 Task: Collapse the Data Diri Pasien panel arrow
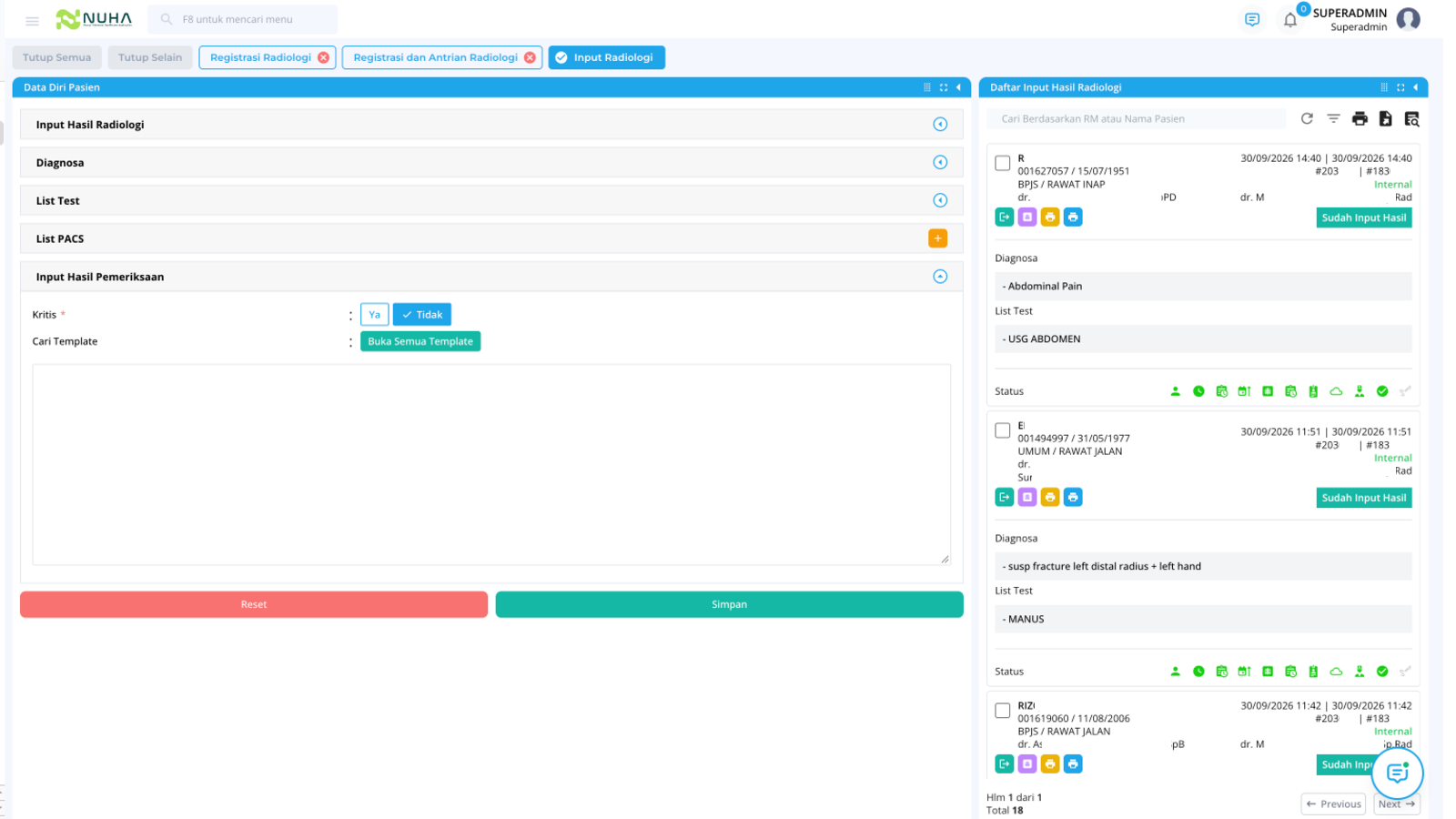click(958, 87)
